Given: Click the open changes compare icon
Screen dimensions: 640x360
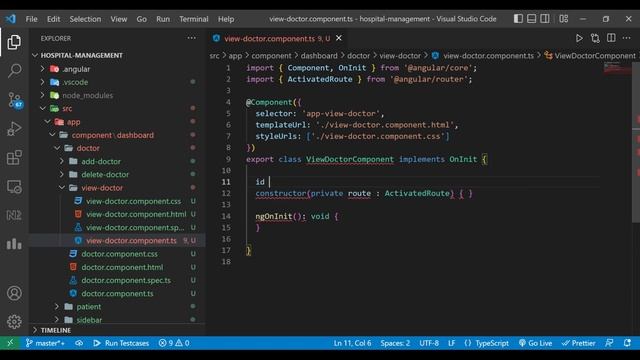Looking at the screenshot, I should (595, 38).
